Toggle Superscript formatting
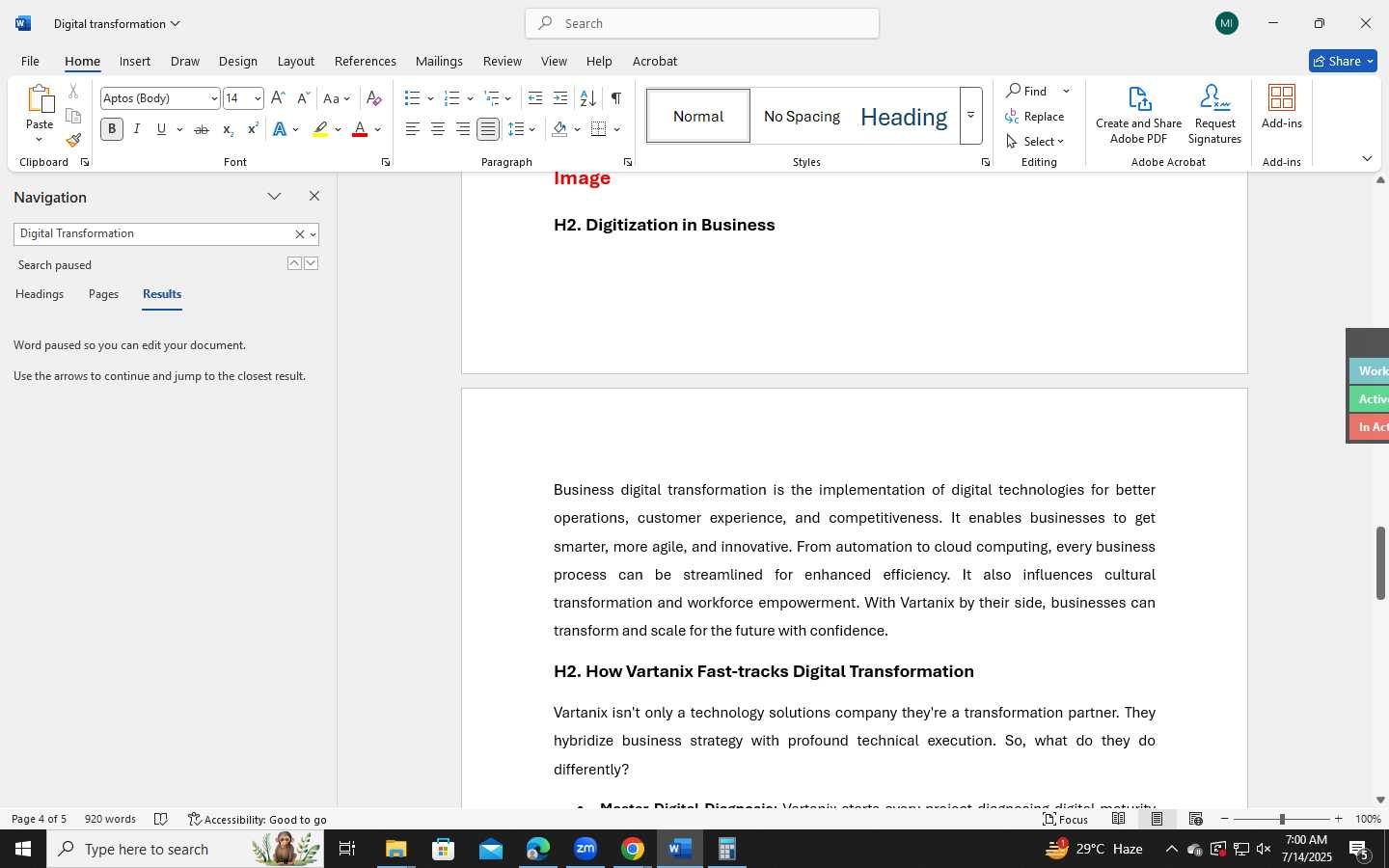The width and height of the screenshot is (1389, 868). (253, 129)
